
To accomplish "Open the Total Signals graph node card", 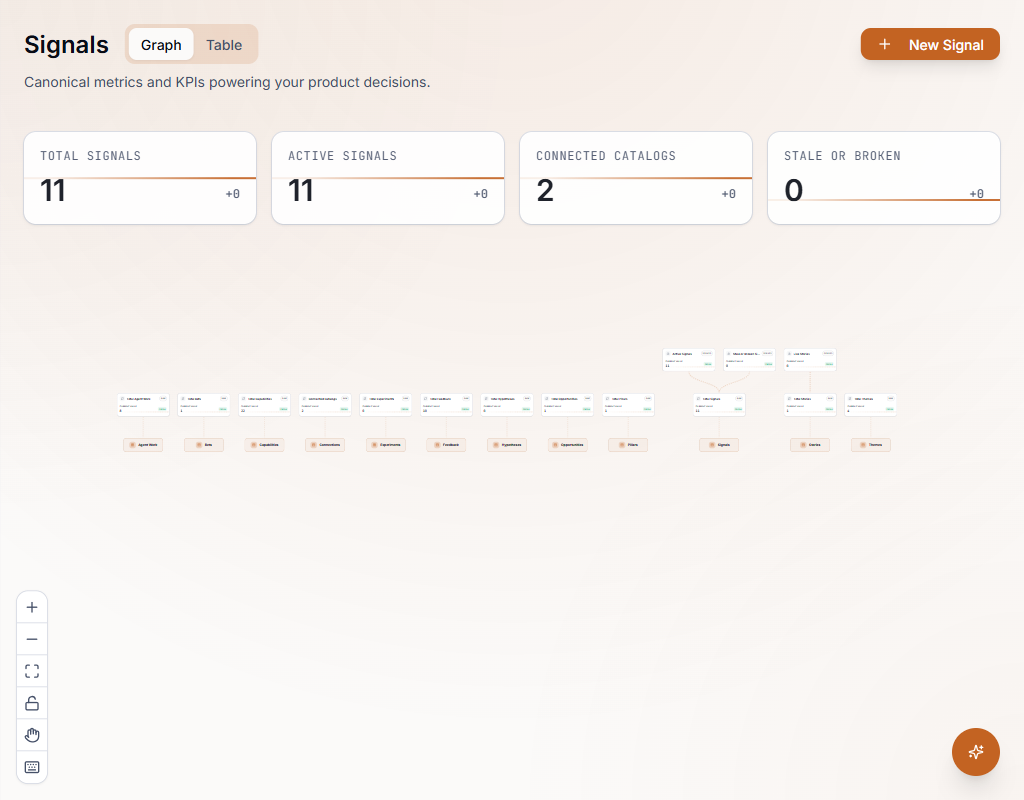I will (719, 404).
